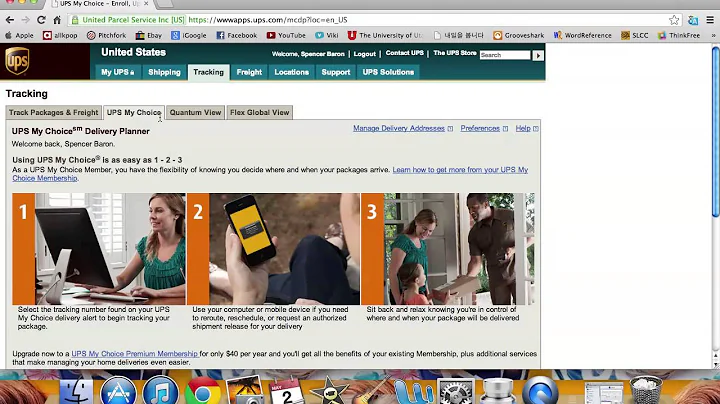Open the Contact UPS link
This screenshot has height=404, width=720.
click(405, 53)
